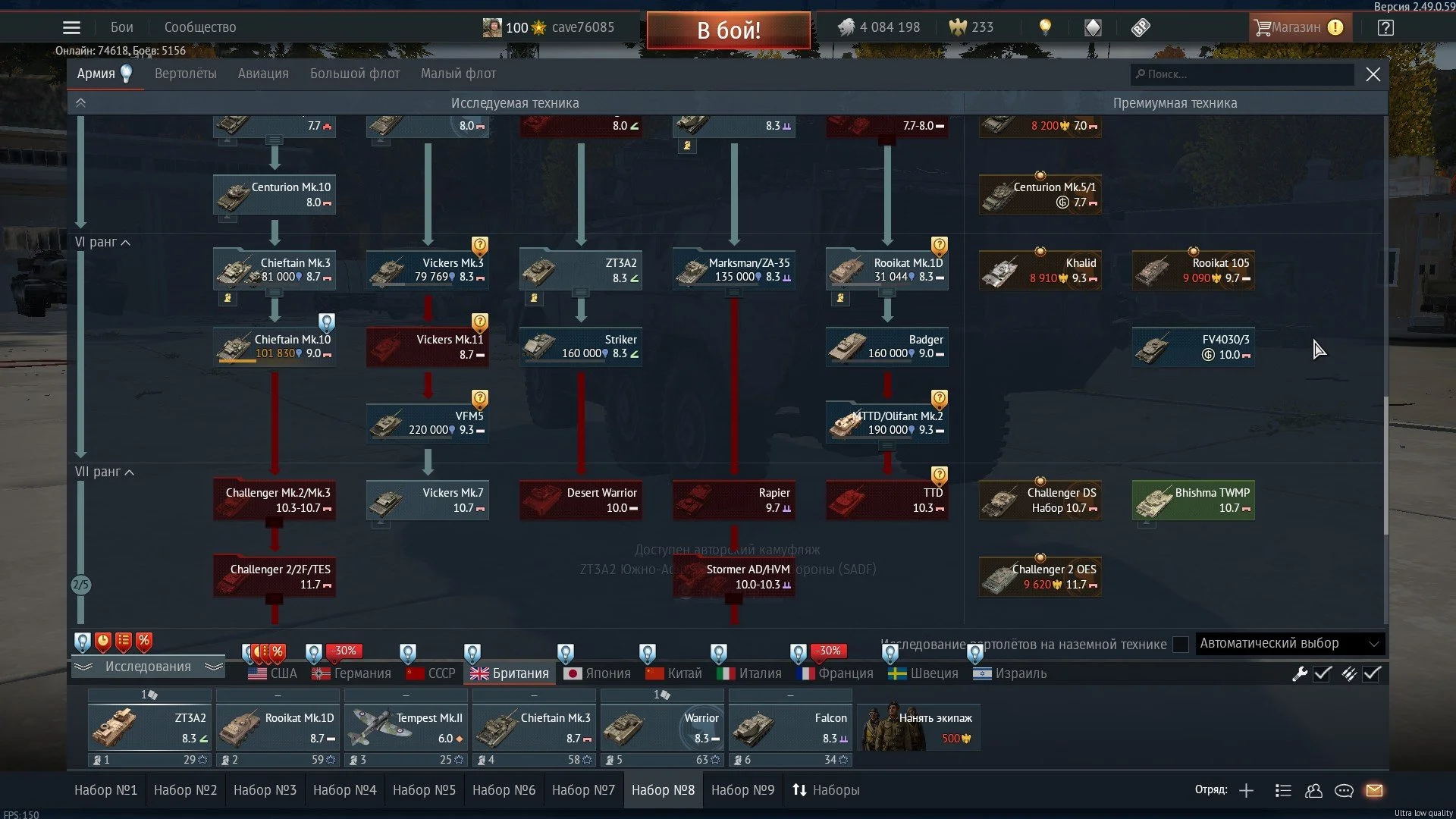1456x819 pixels.
Task: Open the chat bubble icon
Action: [x=1344, y=790]
